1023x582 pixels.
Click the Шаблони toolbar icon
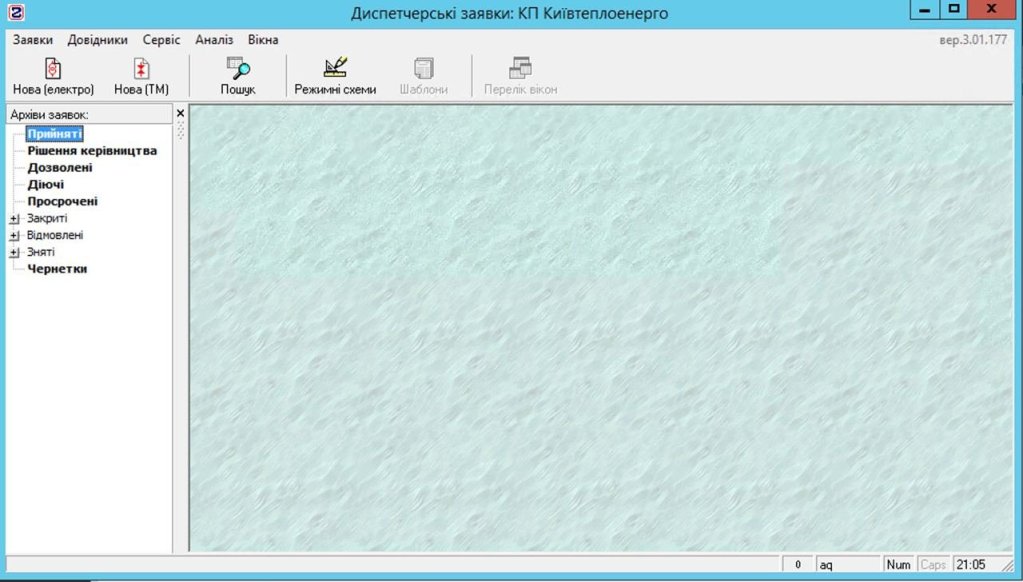click(424, 69)
